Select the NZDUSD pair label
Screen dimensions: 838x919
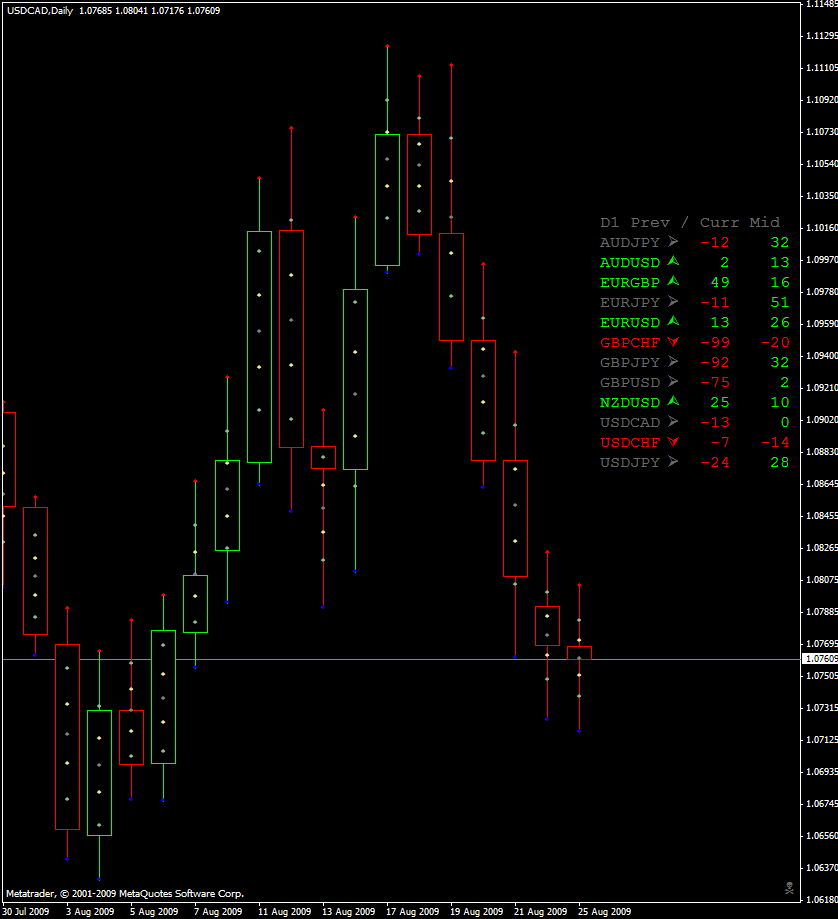pos(630,403)
